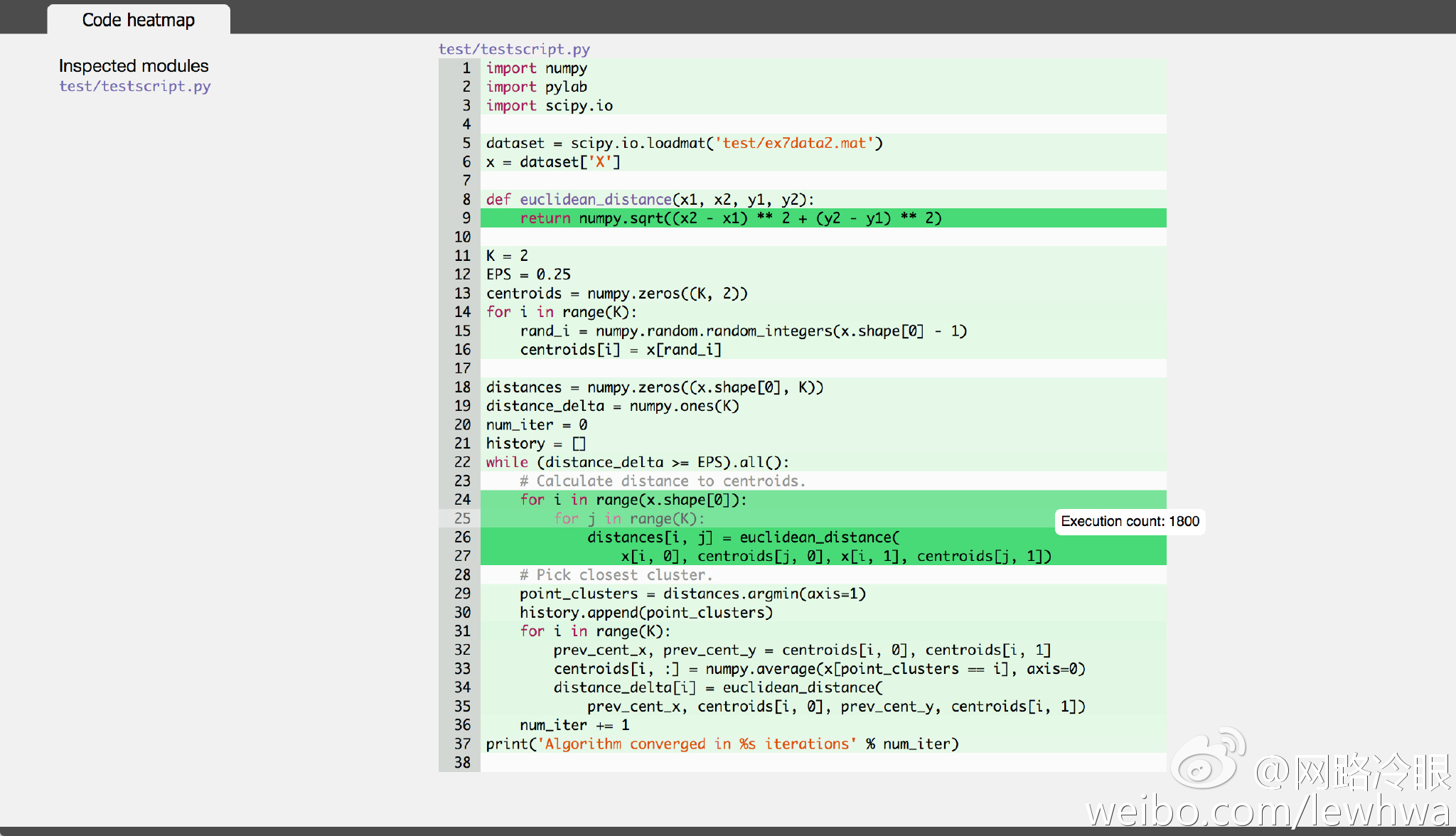Viewport: 1456px width, 836px height.
Task: Click the 'EPS = 0.25' line
Action: (x=528, y=274)
